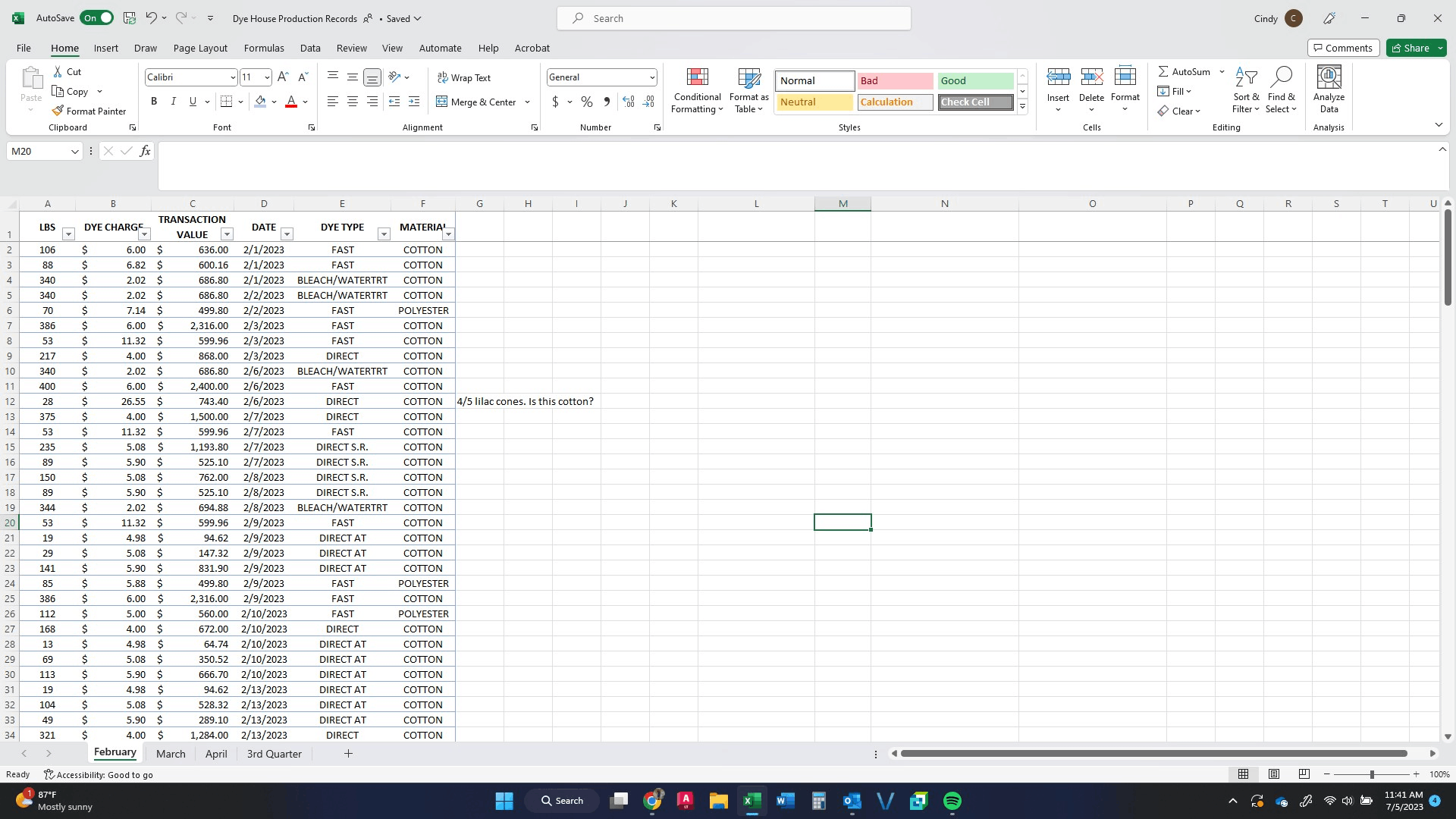Click the zoom slider handle

tap(1371, 774)
